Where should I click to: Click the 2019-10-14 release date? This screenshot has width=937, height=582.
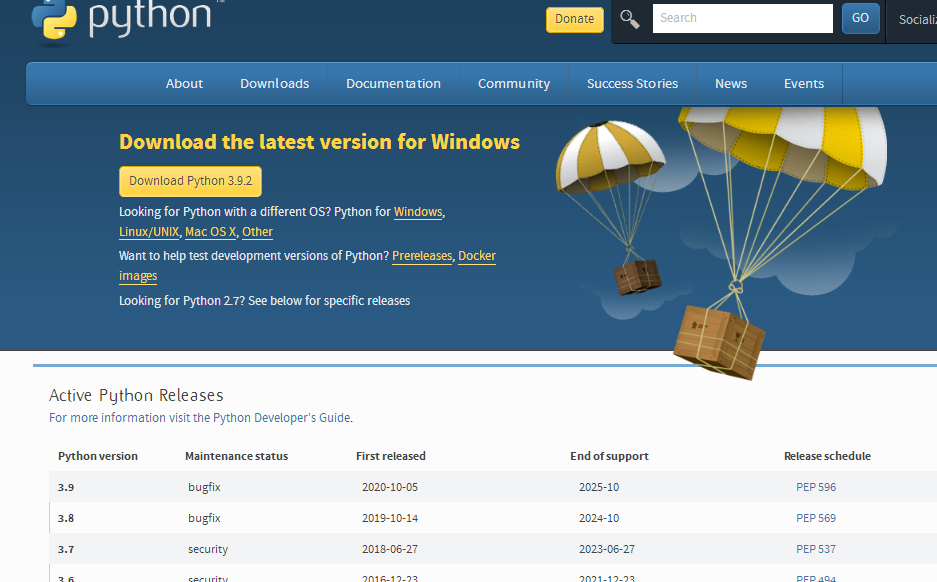tap(390, 518)
